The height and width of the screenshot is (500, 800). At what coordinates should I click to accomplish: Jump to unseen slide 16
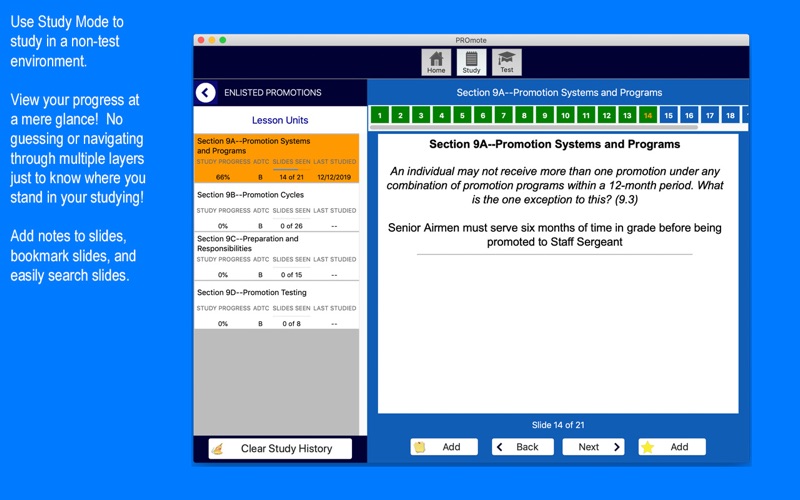689,115
